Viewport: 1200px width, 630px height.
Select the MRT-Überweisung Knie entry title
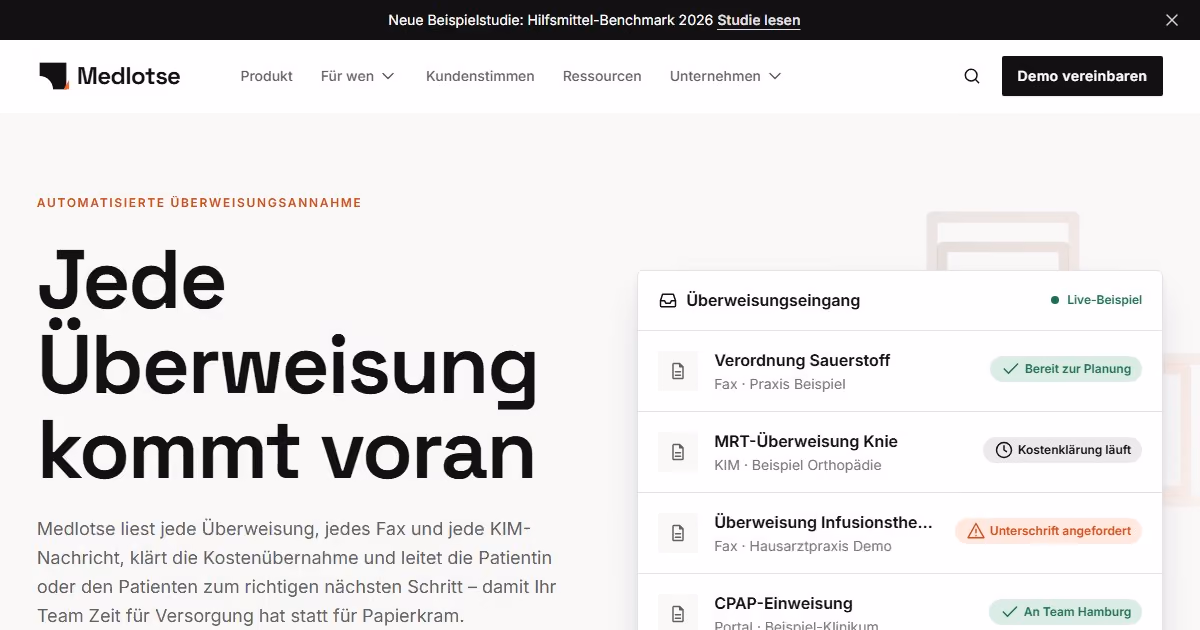(806, 441)
